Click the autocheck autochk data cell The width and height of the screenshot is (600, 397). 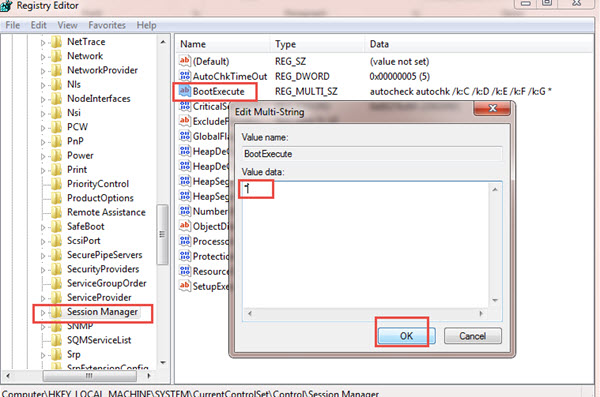461,91
